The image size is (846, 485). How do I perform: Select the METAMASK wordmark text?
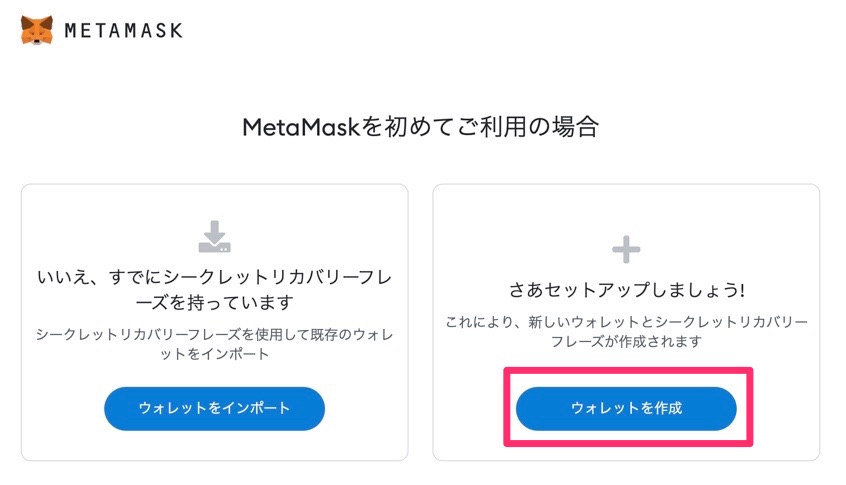(x=124, y=30)
